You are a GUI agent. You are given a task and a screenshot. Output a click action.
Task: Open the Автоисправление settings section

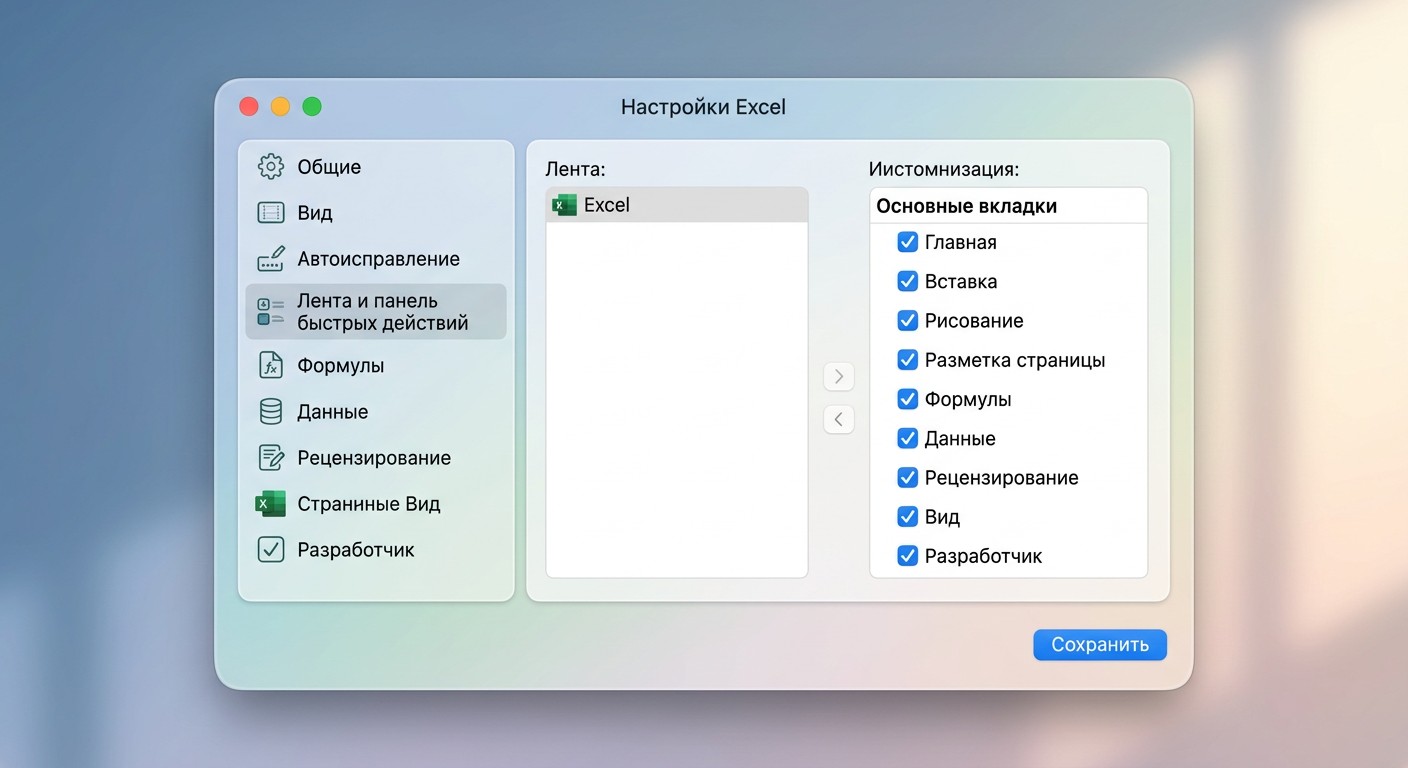(x=376, y=259)
